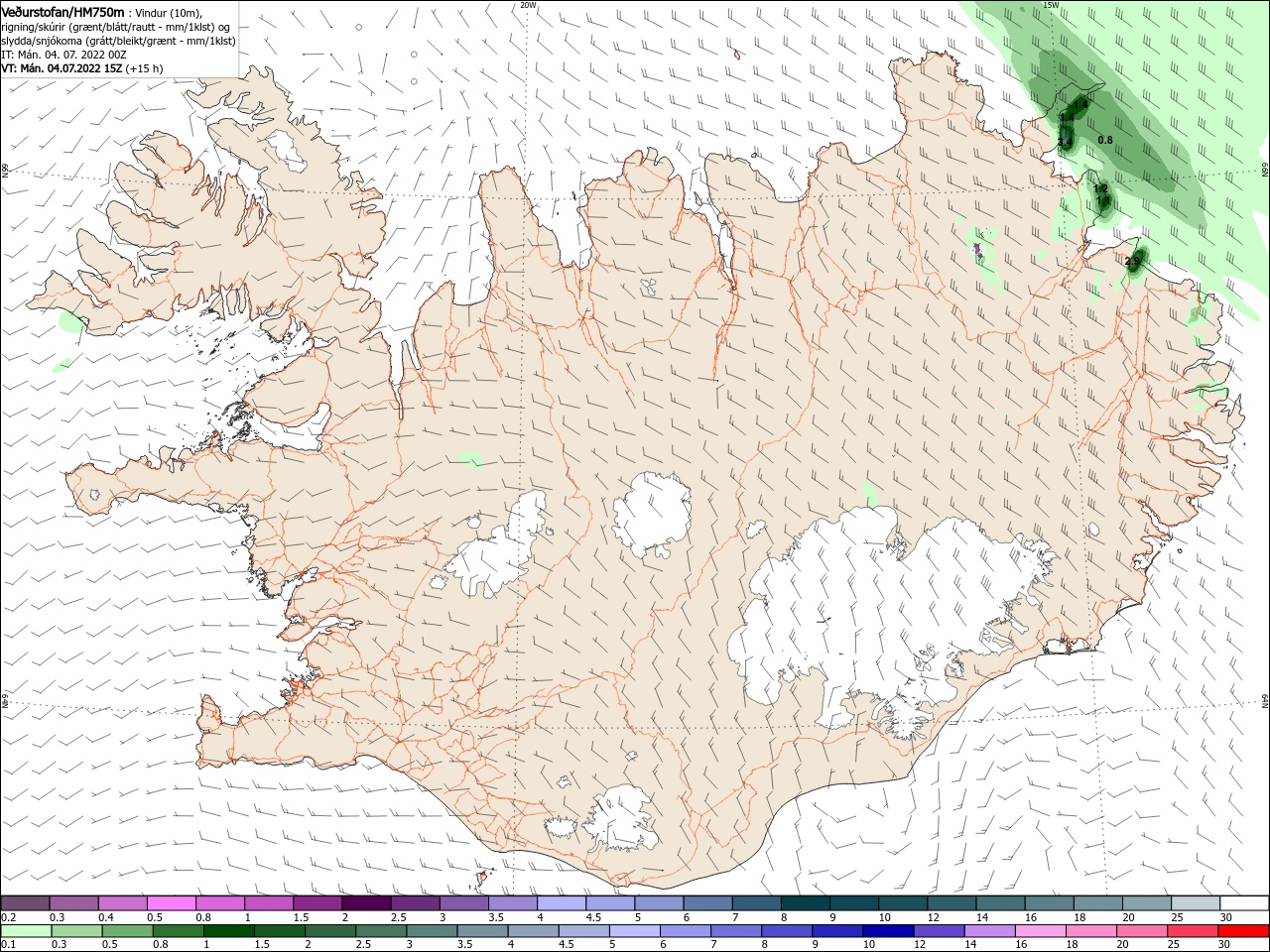Pick the darkest green 1 mm rain swatch
1270x952 pixels.
pos(228,931)
